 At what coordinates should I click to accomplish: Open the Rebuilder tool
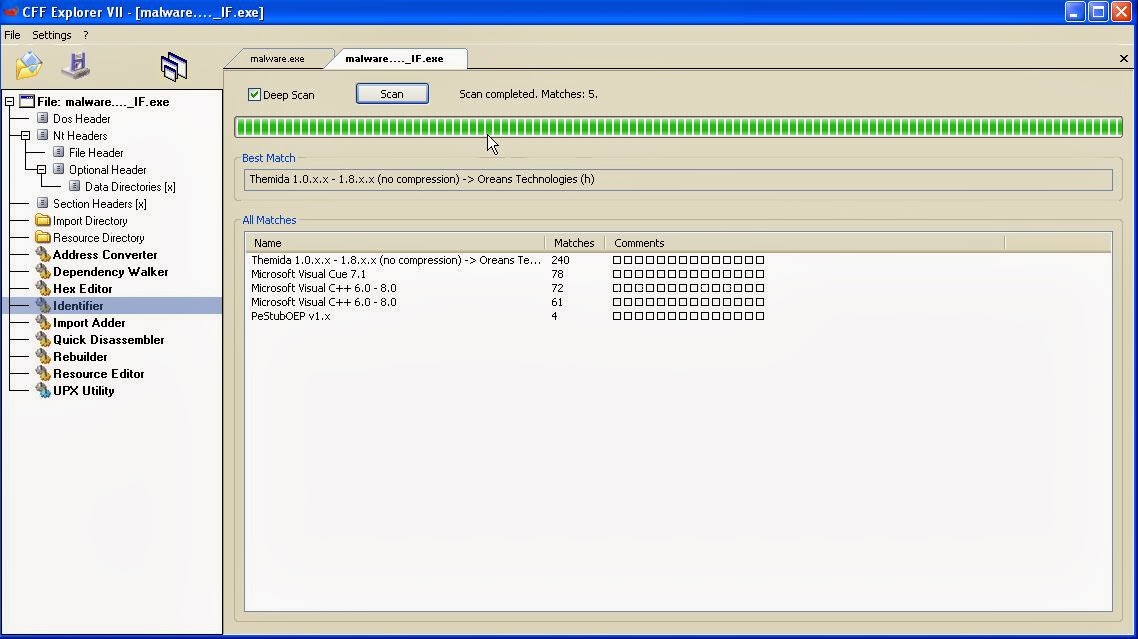point(81,357)
